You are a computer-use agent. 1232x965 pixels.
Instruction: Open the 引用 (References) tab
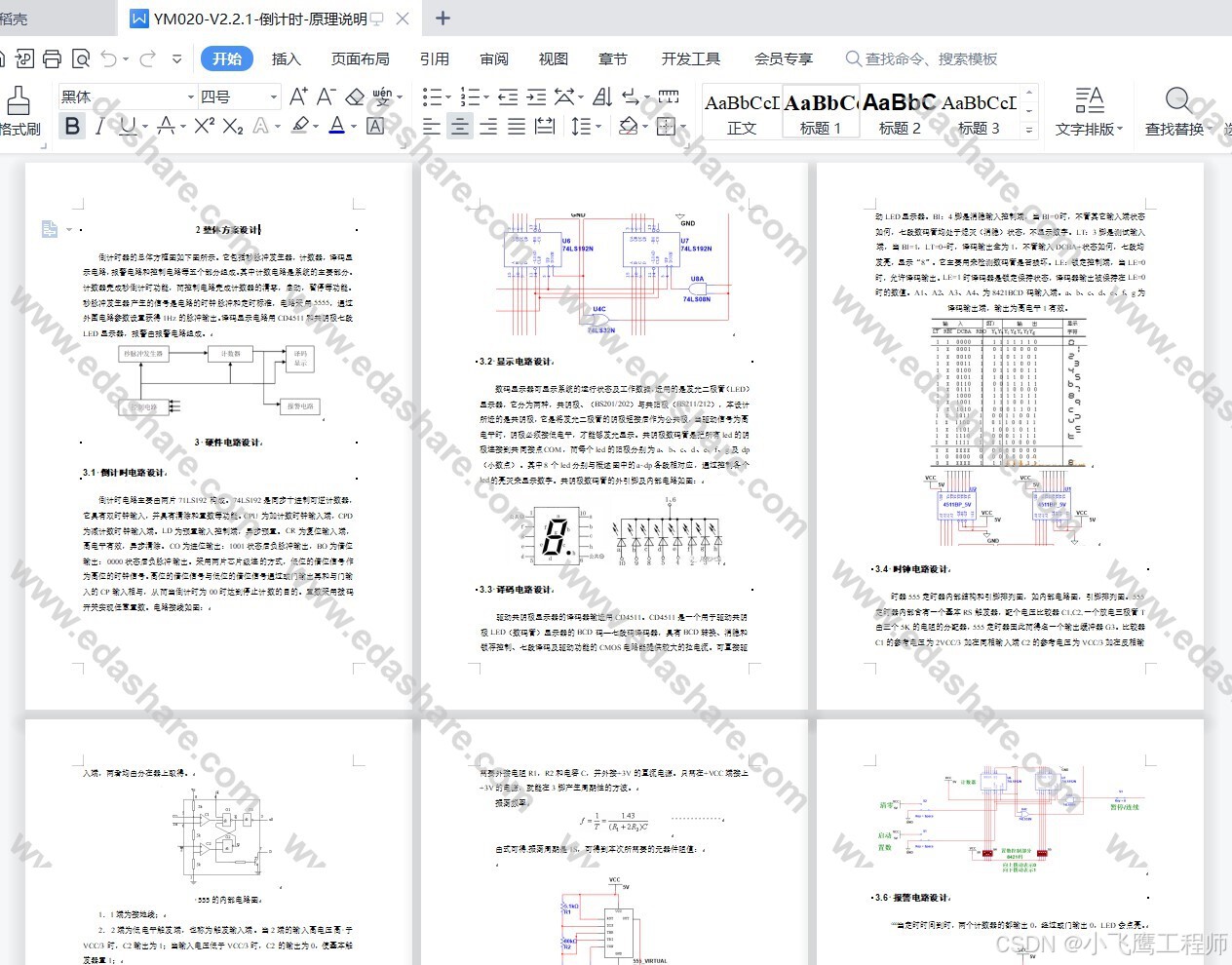pos(435,58)
